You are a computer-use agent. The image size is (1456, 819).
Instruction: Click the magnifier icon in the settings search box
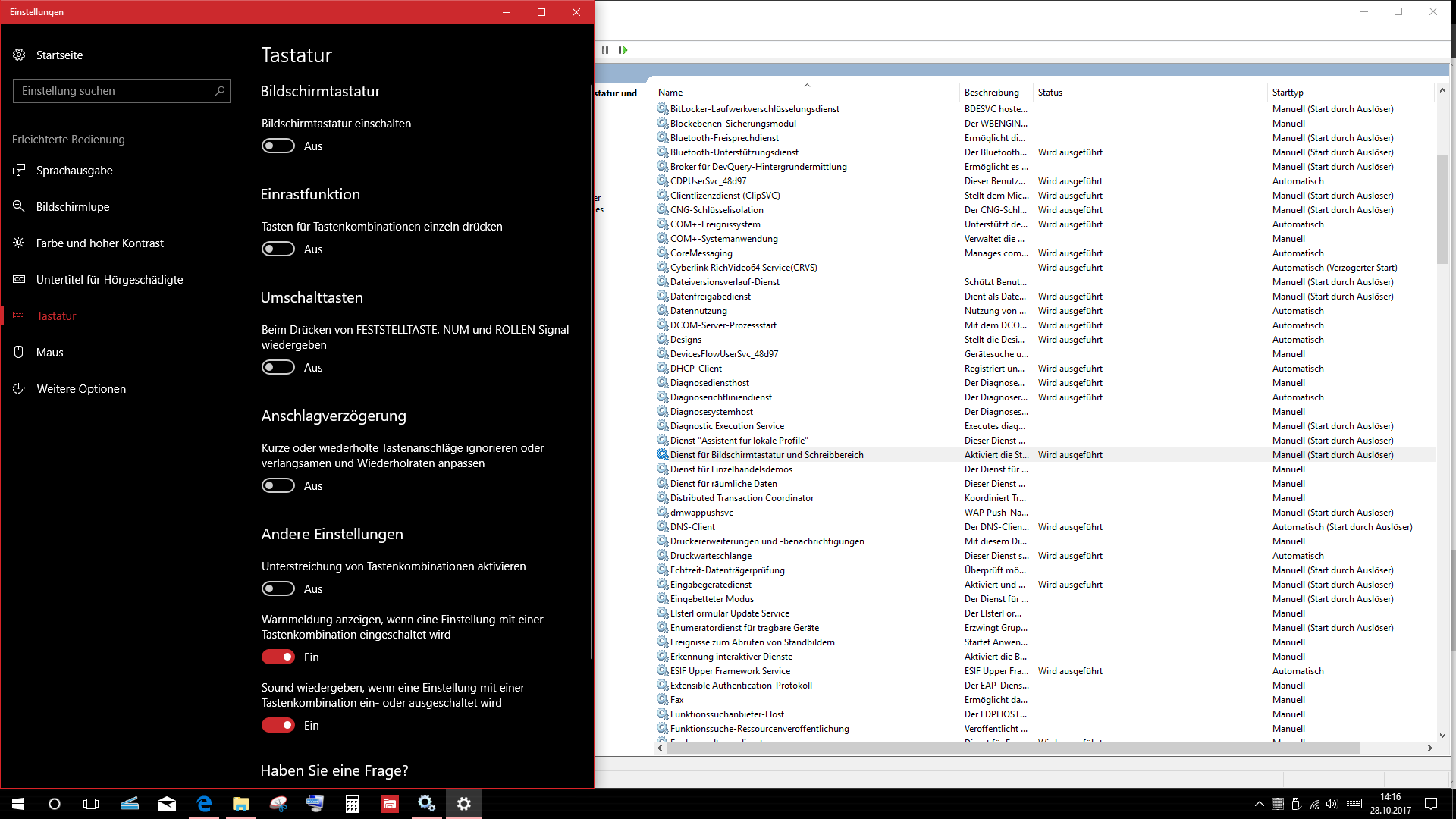point(220,90)
